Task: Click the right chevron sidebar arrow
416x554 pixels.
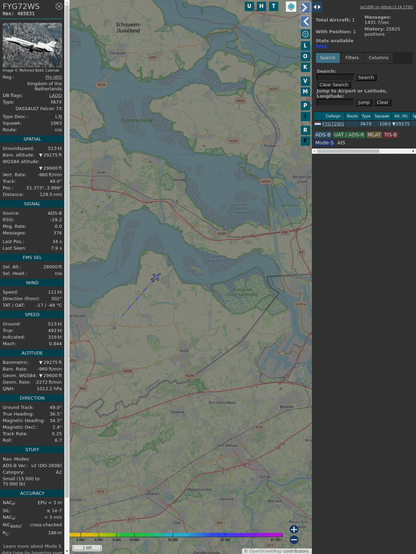Action: pos(305,7)
